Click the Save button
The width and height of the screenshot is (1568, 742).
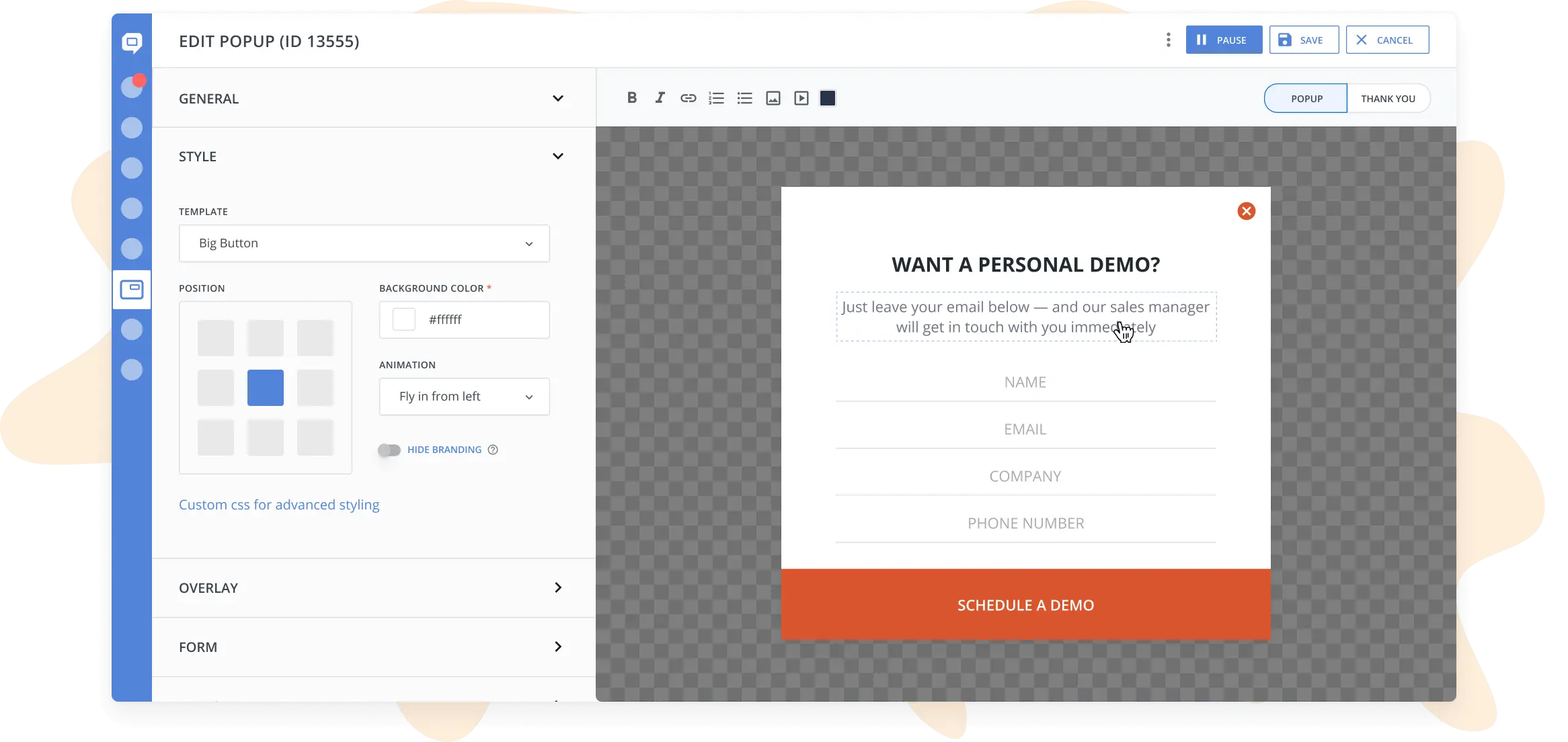1302,40
